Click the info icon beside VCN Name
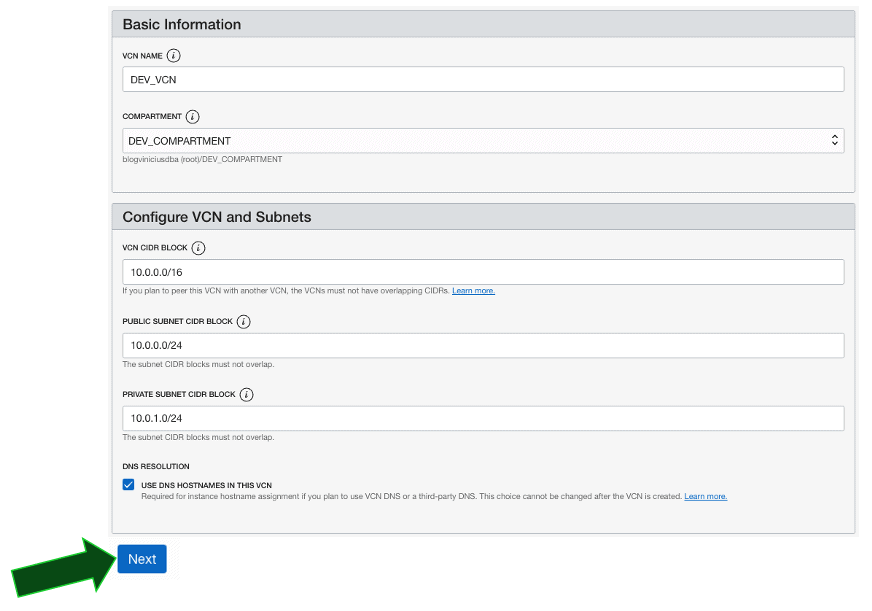Screen dimensions: 872x611 click(174, 56)
